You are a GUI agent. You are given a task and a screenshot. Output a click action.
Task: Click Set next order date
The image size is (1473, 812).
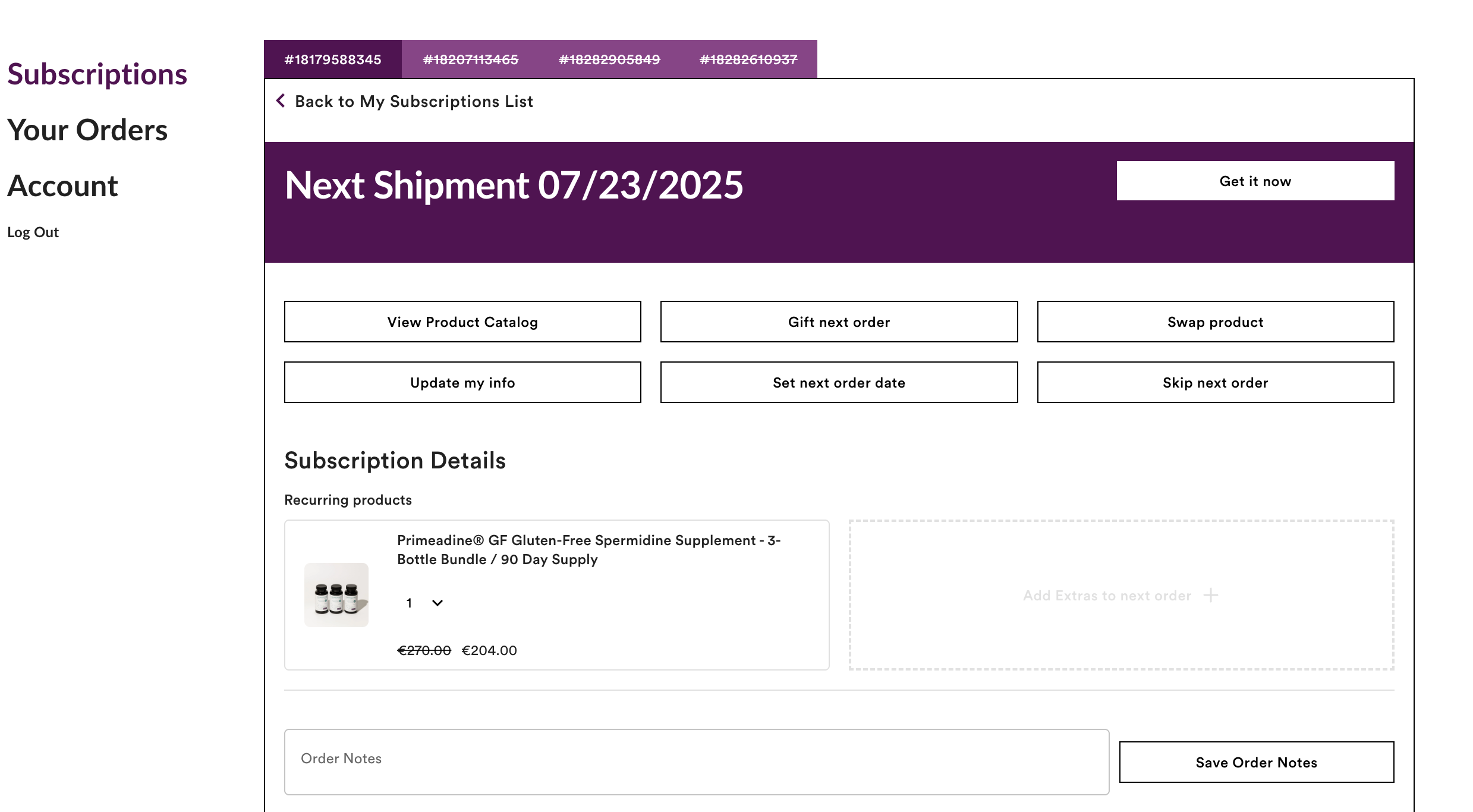tap(839, 382)
